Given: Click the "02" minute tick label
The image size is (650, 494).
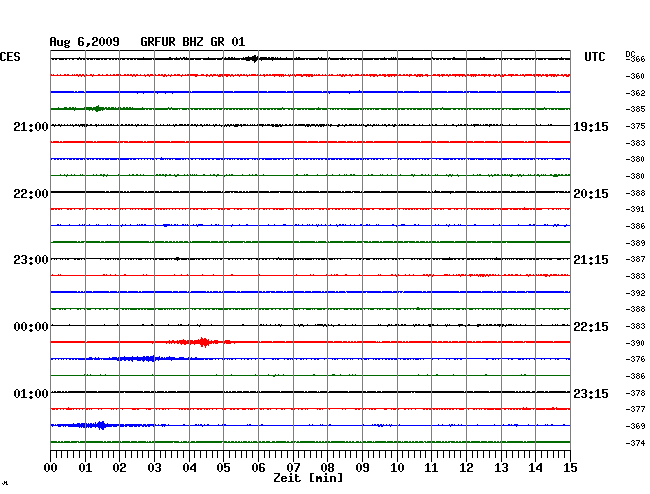Looking at the screenshot, I should pos(119,467).
